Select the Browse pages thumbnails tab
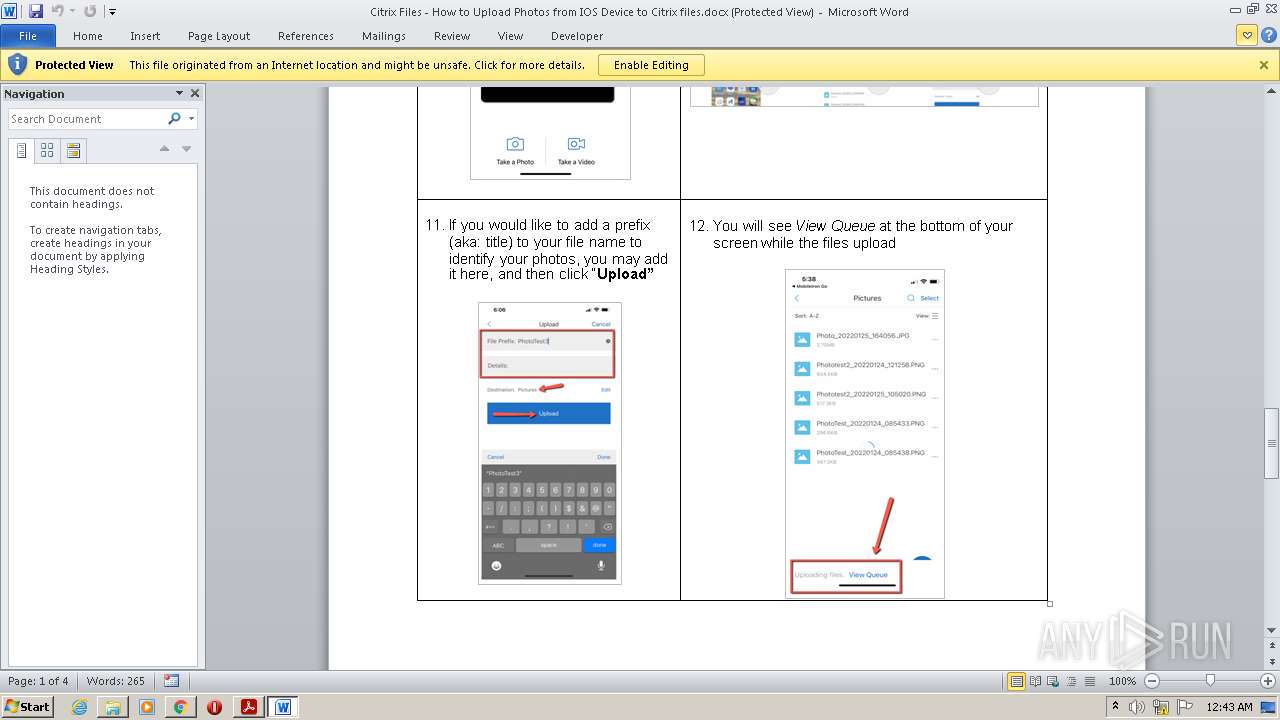This screenshot has height=720, width=1280. 47,151
